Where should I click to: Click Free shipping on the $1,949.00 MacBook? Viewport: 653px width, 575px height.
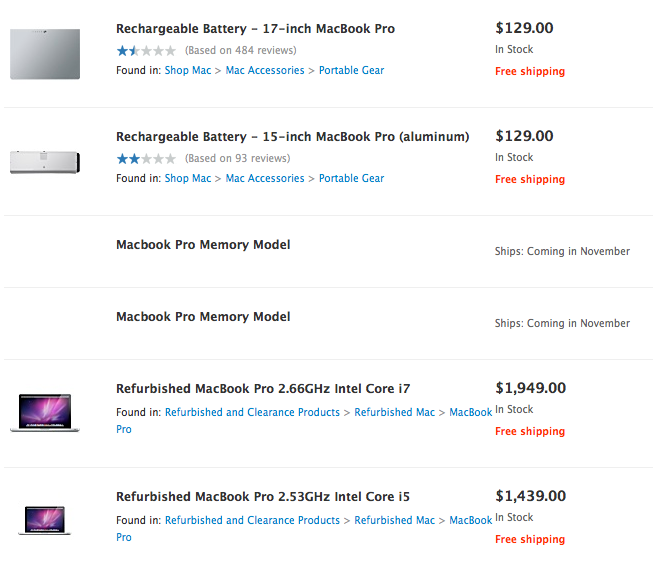pos(530,432)
